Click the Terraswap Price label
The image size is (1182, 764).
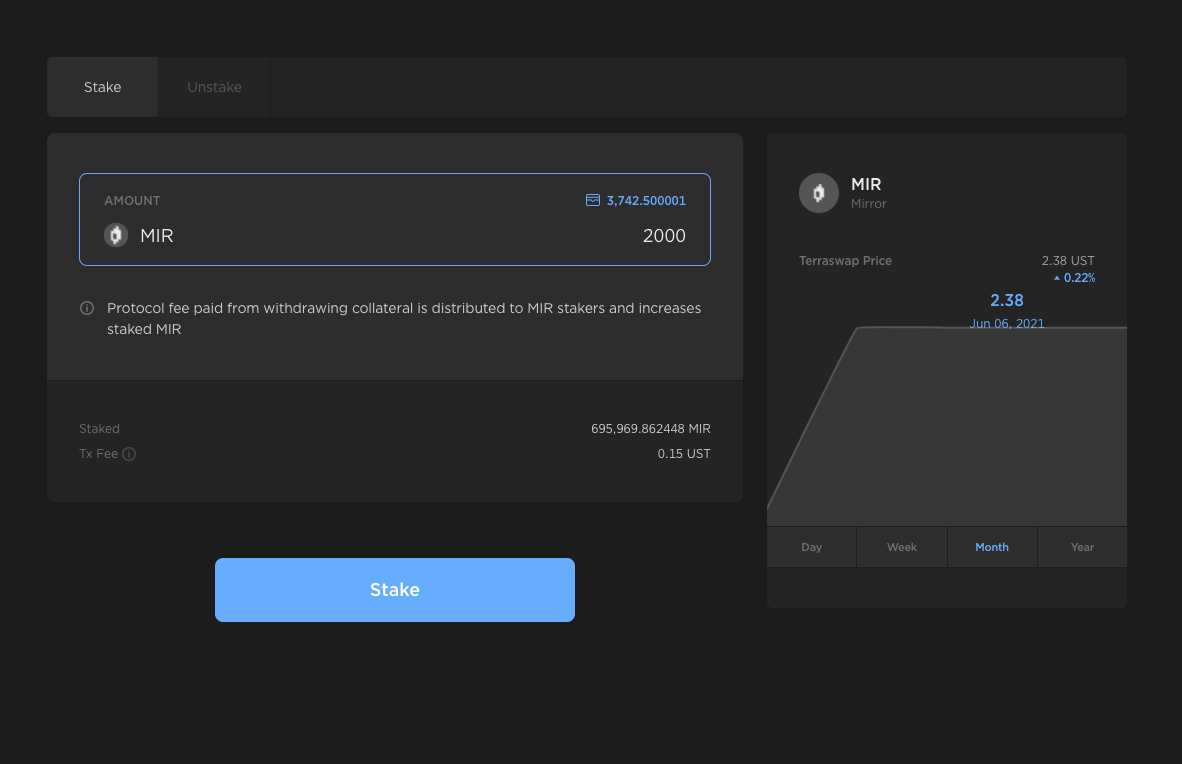845,261
